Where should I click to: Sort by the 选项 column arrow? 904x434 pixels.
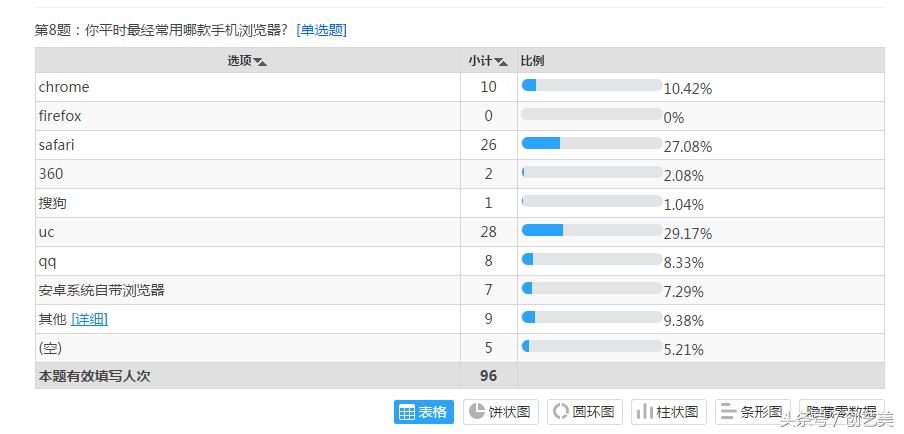click(260, 62)
